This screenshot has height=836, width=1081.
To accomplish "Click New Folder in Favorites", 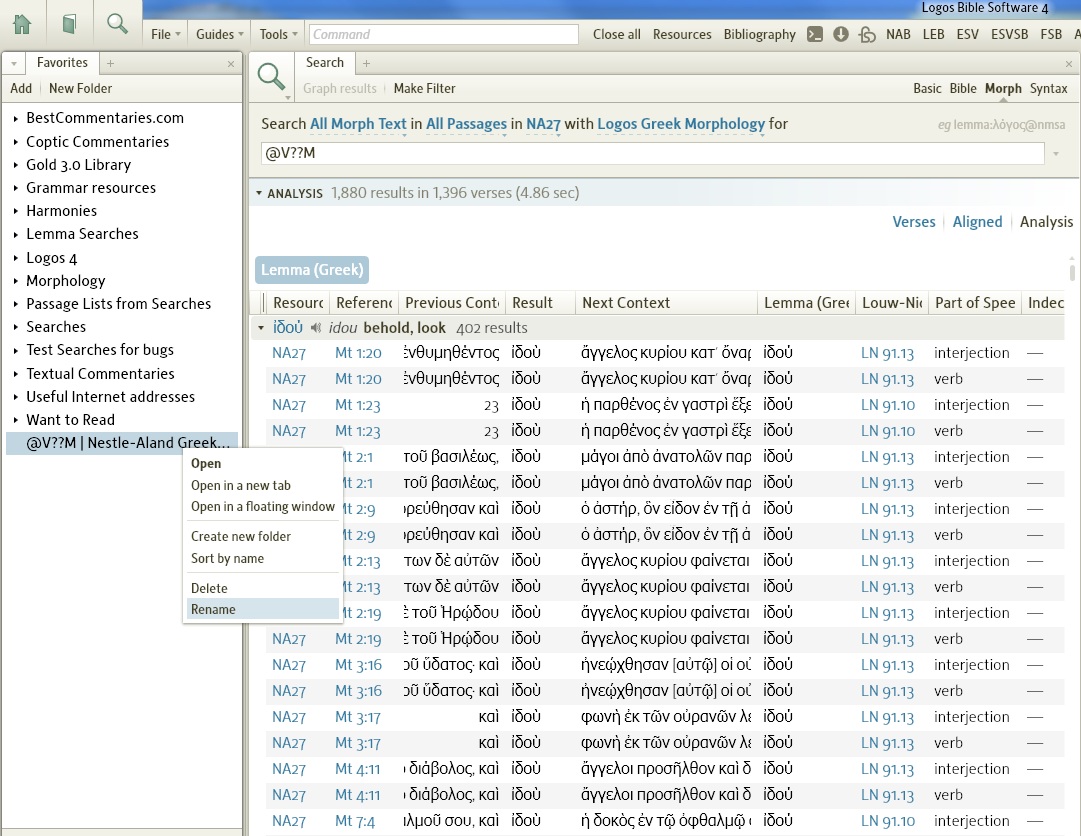I will tap(80, 88).
